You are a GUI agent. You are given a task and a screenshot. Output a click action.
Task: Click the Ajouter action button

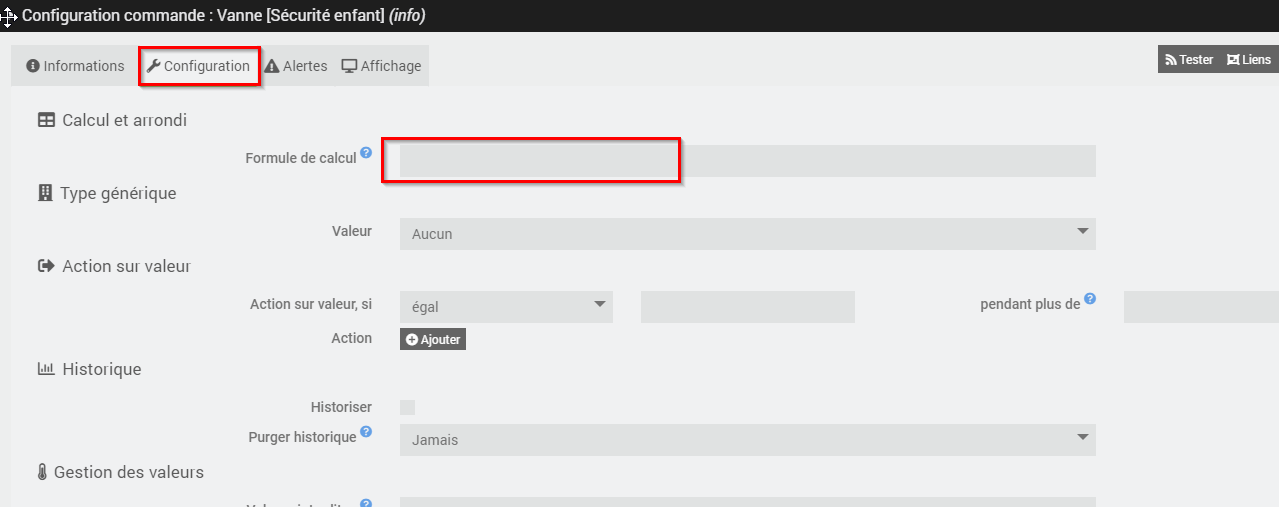[433, 340]
